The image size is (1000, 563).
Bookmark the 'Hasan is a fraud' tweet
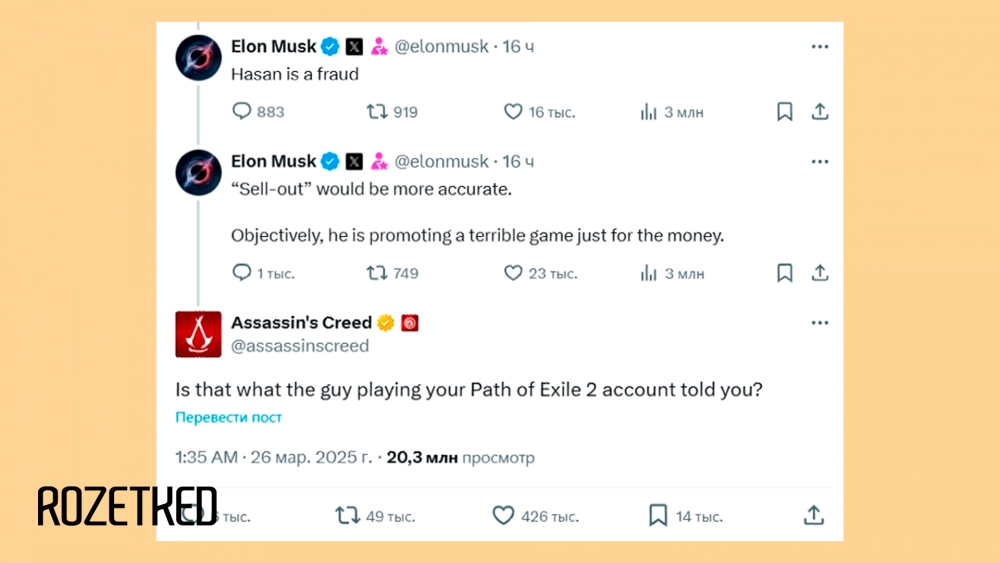click(784, 112)
